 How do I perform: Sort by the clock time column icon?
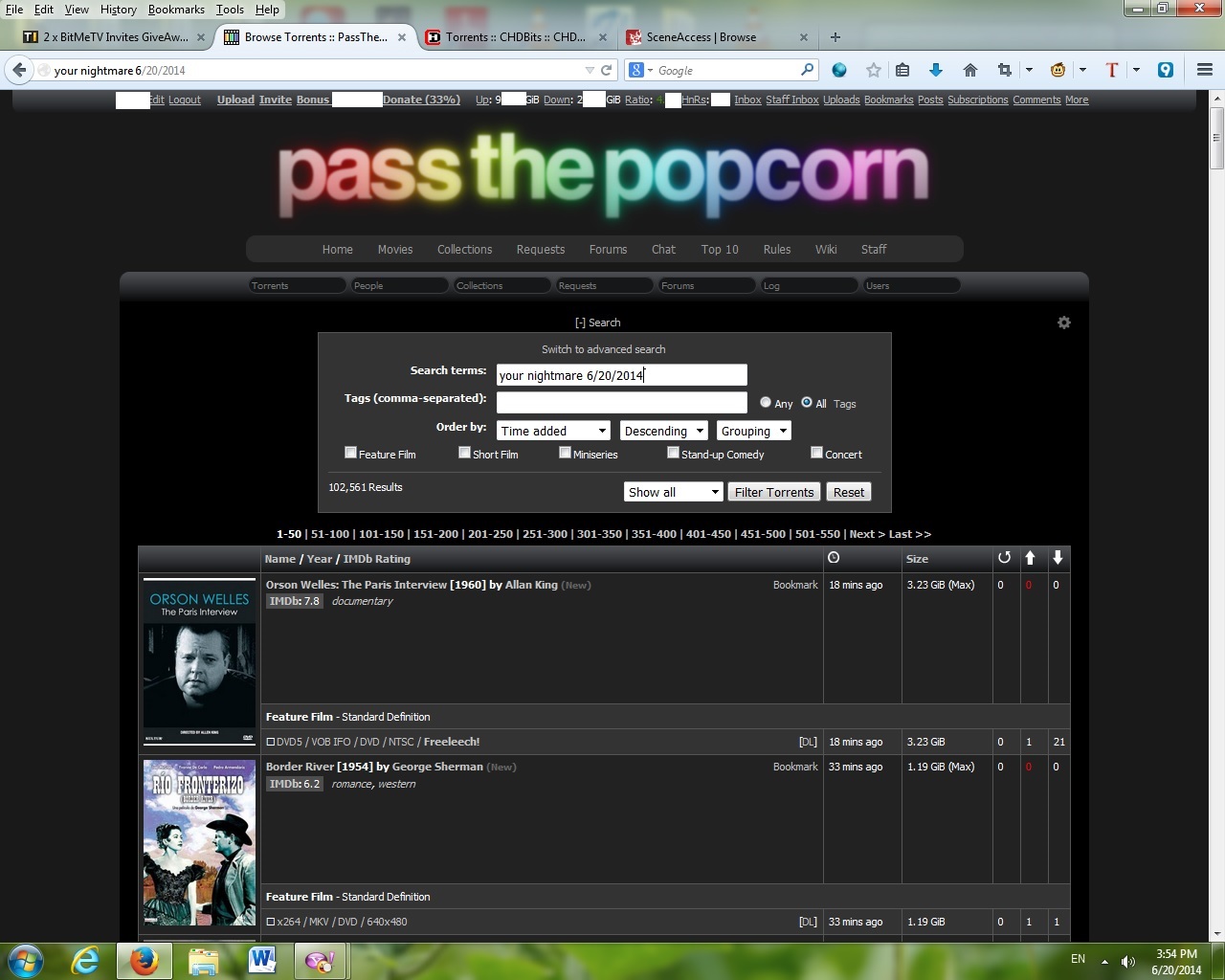pos(834,558)
